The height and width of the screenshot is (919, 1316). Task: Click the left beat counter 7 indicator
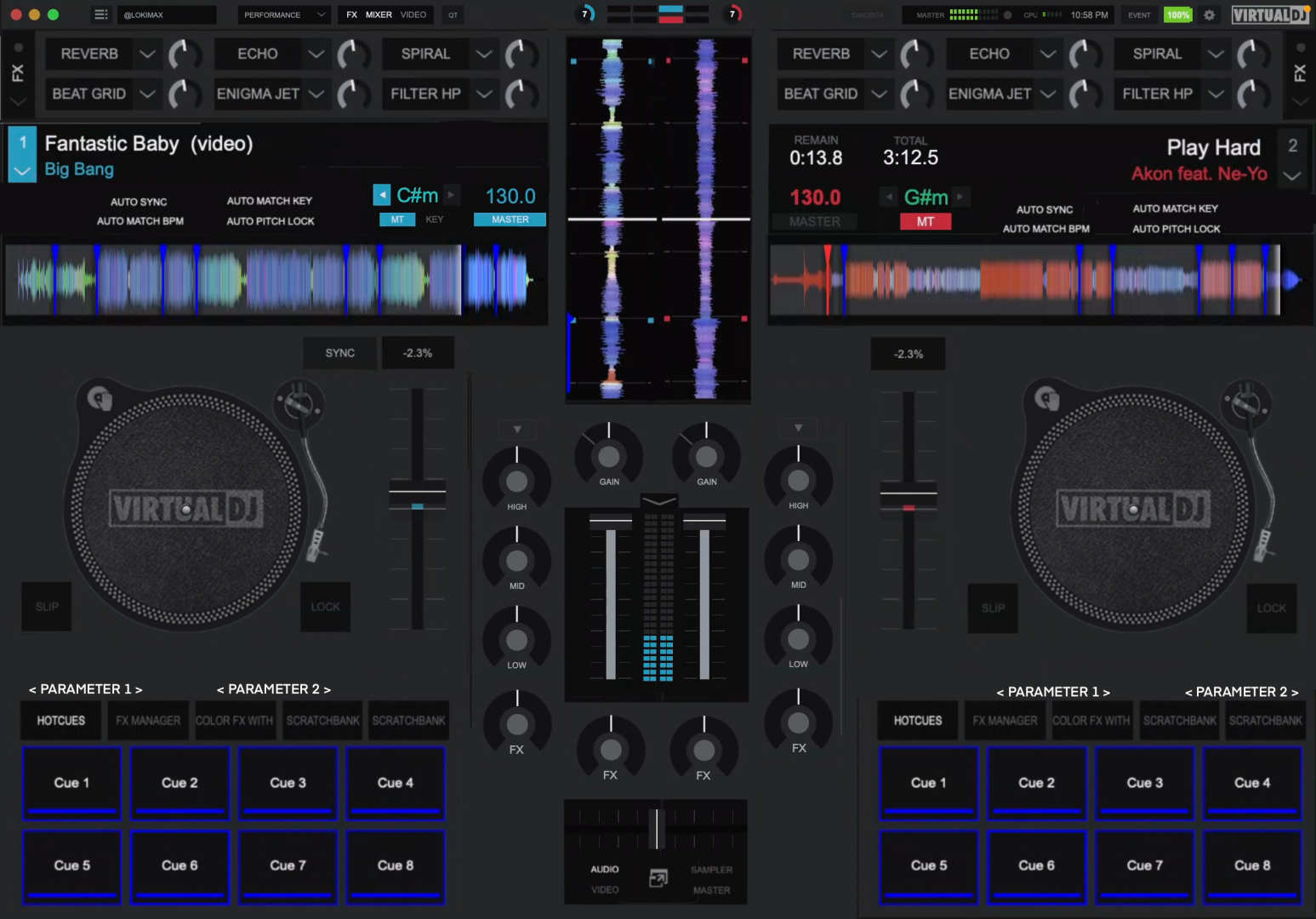[585, 14]
